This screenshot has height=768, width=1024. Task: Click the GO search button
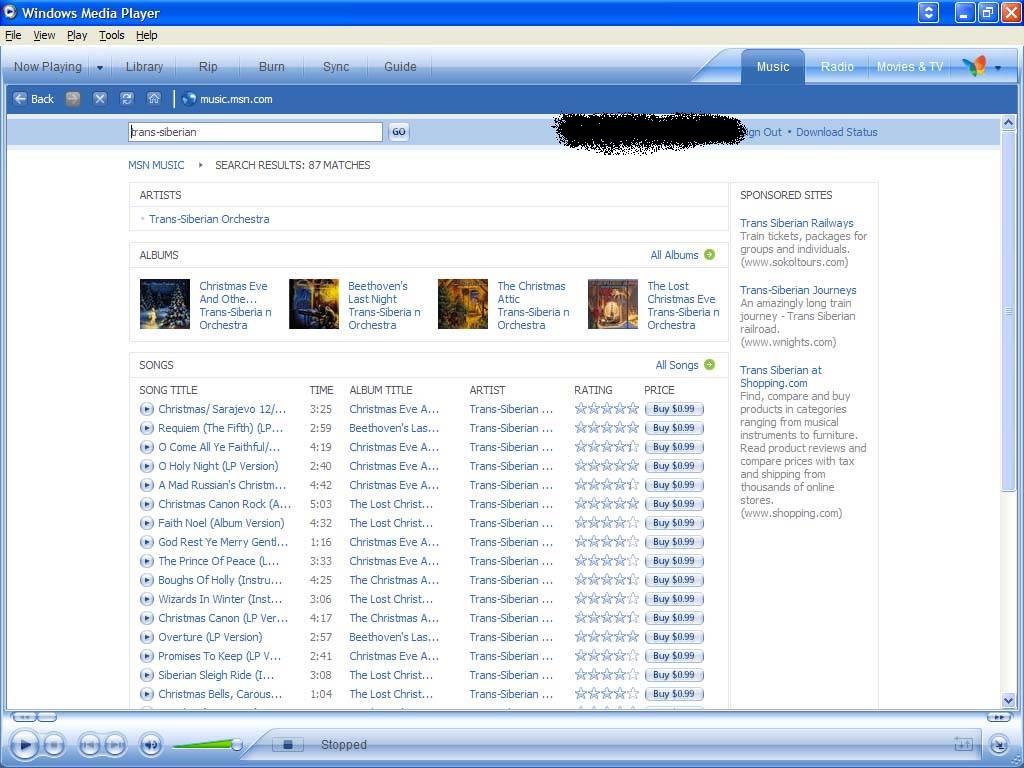pyautogui.click(x=398, y=132)
